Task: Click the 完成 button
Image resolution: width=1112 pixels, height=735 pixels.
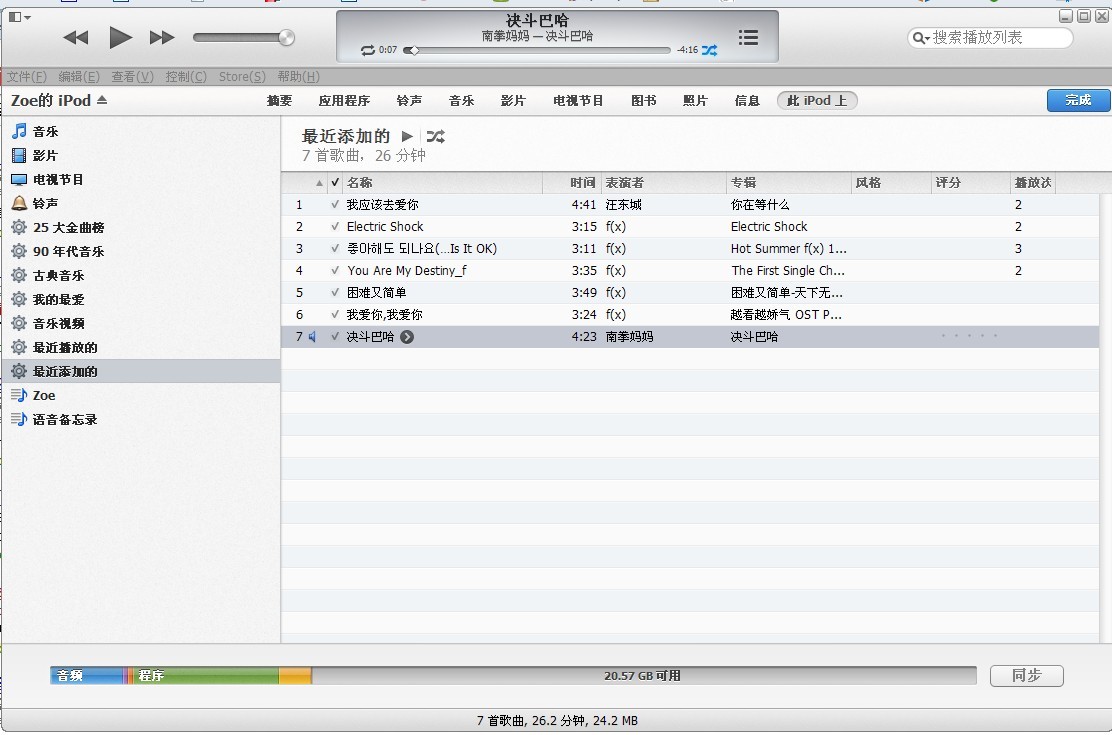Action: tap(1078, 100)
